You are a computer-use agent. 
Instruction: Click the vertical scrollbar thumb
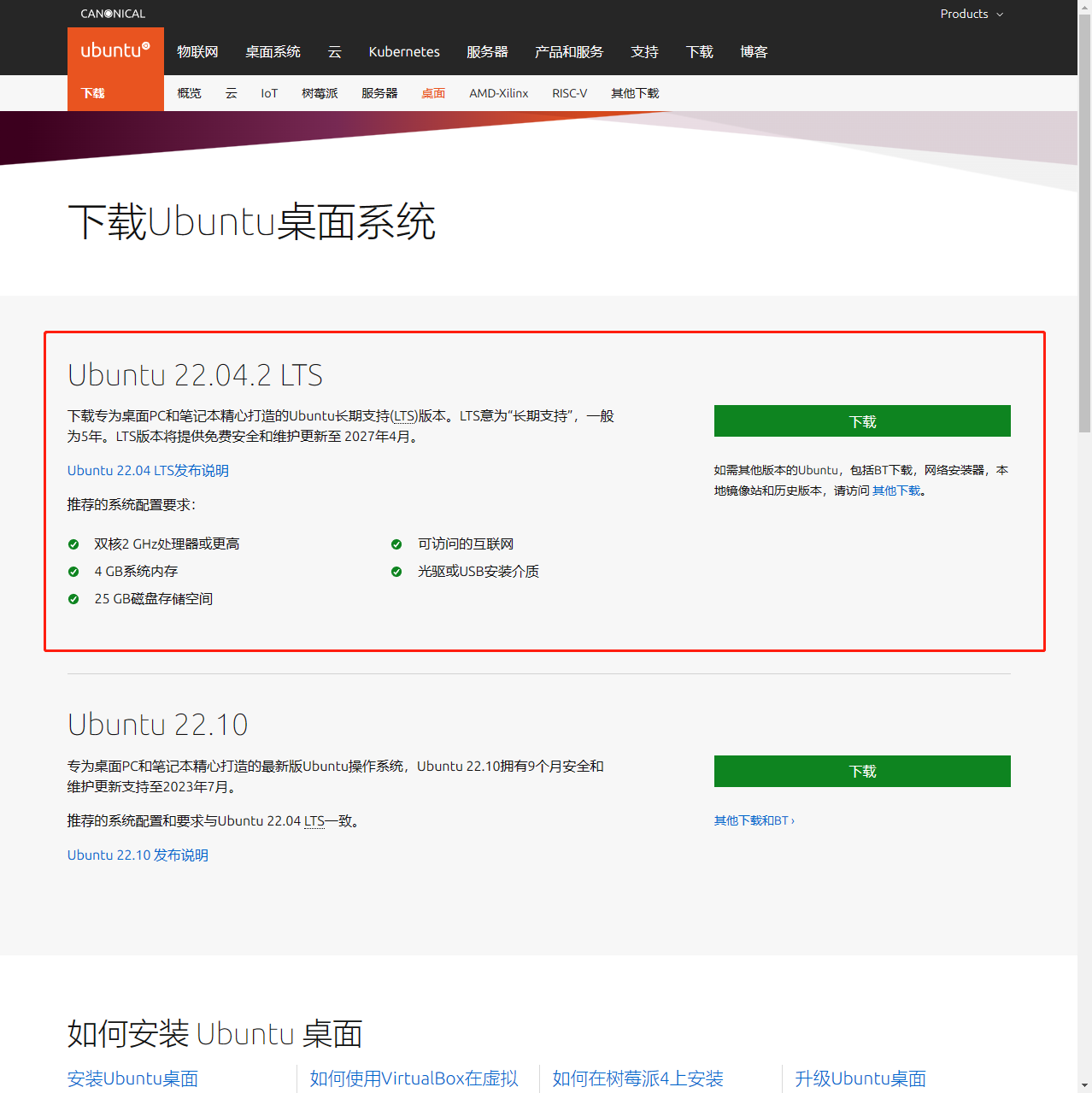1084,222
